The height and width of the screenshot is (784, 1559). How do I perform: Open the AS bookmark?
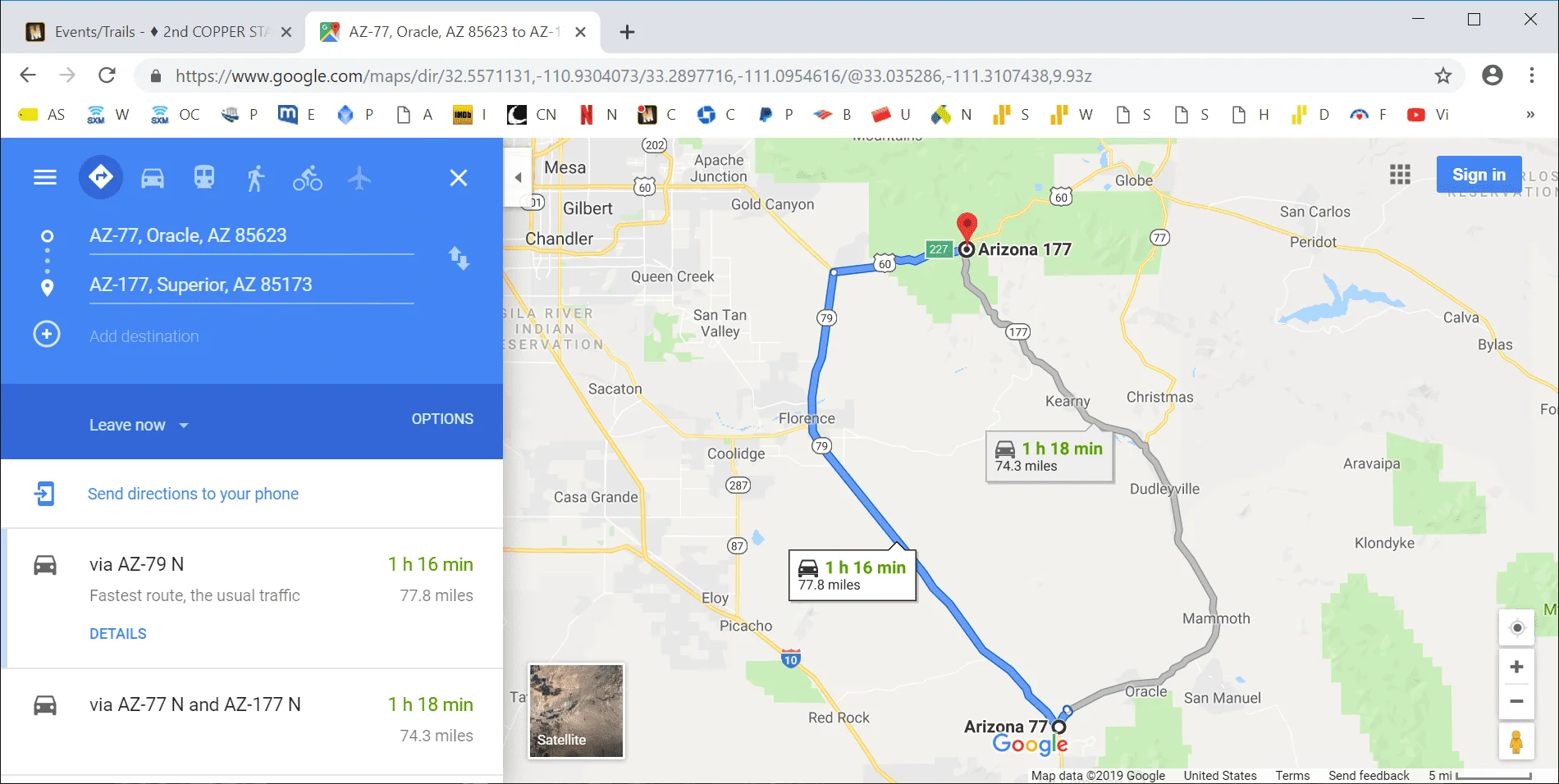pos(42,115)
